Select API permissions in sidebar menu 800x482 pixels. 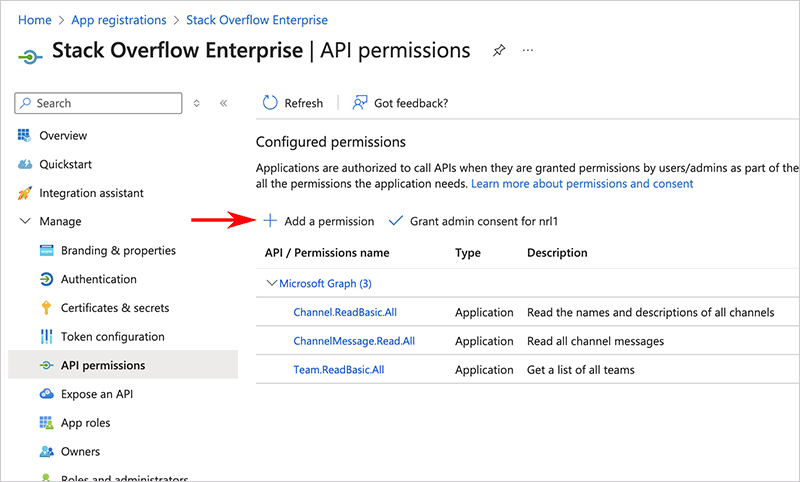(102, 365)
